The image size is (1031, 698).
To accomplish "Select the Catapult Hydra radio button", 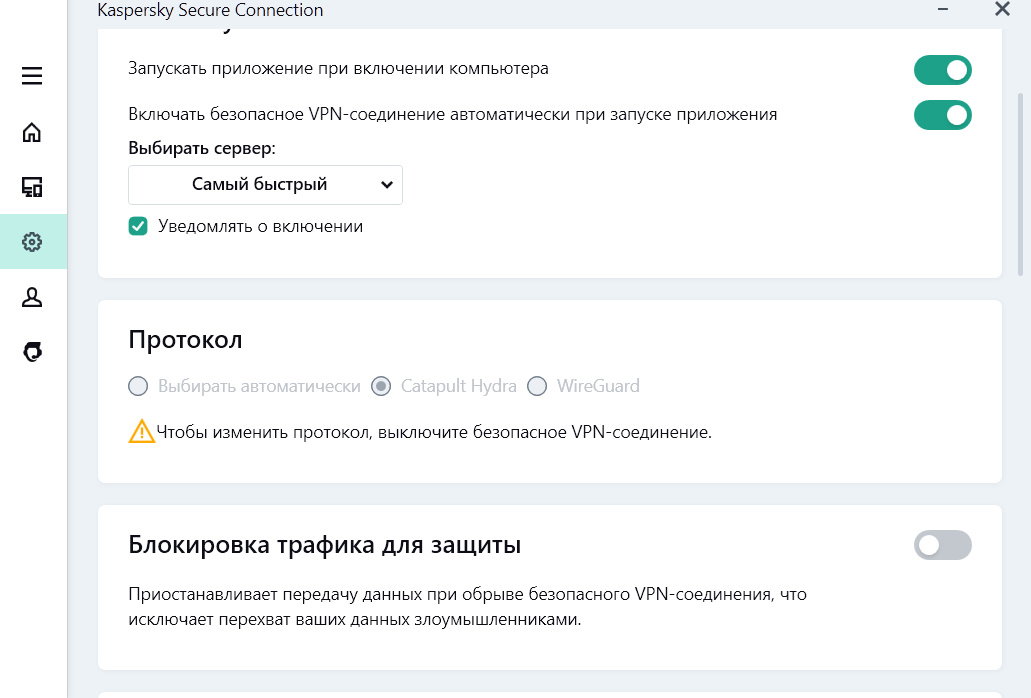I will click(381, 386).
